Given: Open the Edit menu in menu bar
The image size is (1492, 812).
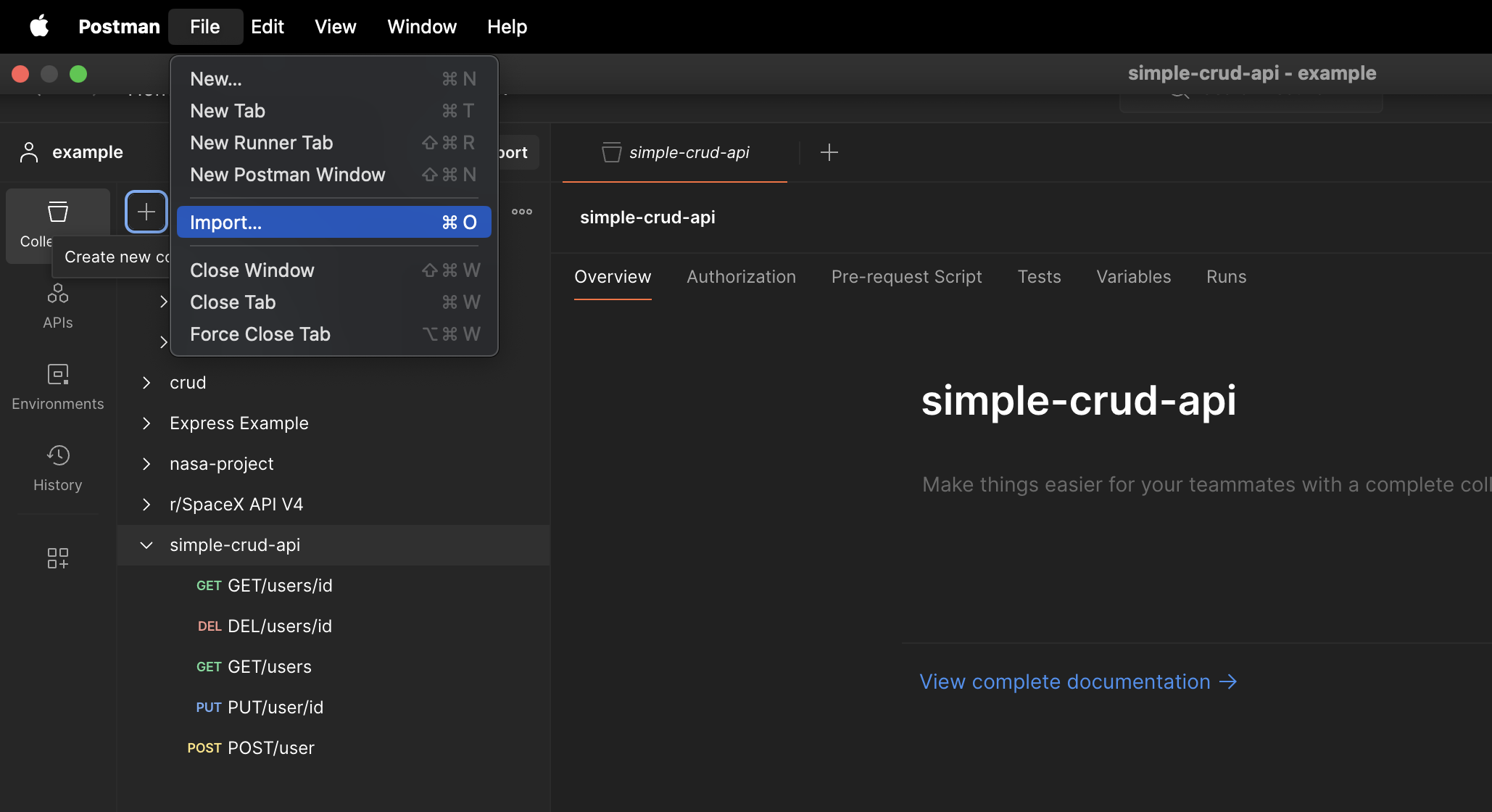Looking at the screenshot, I should click(267, 27).
